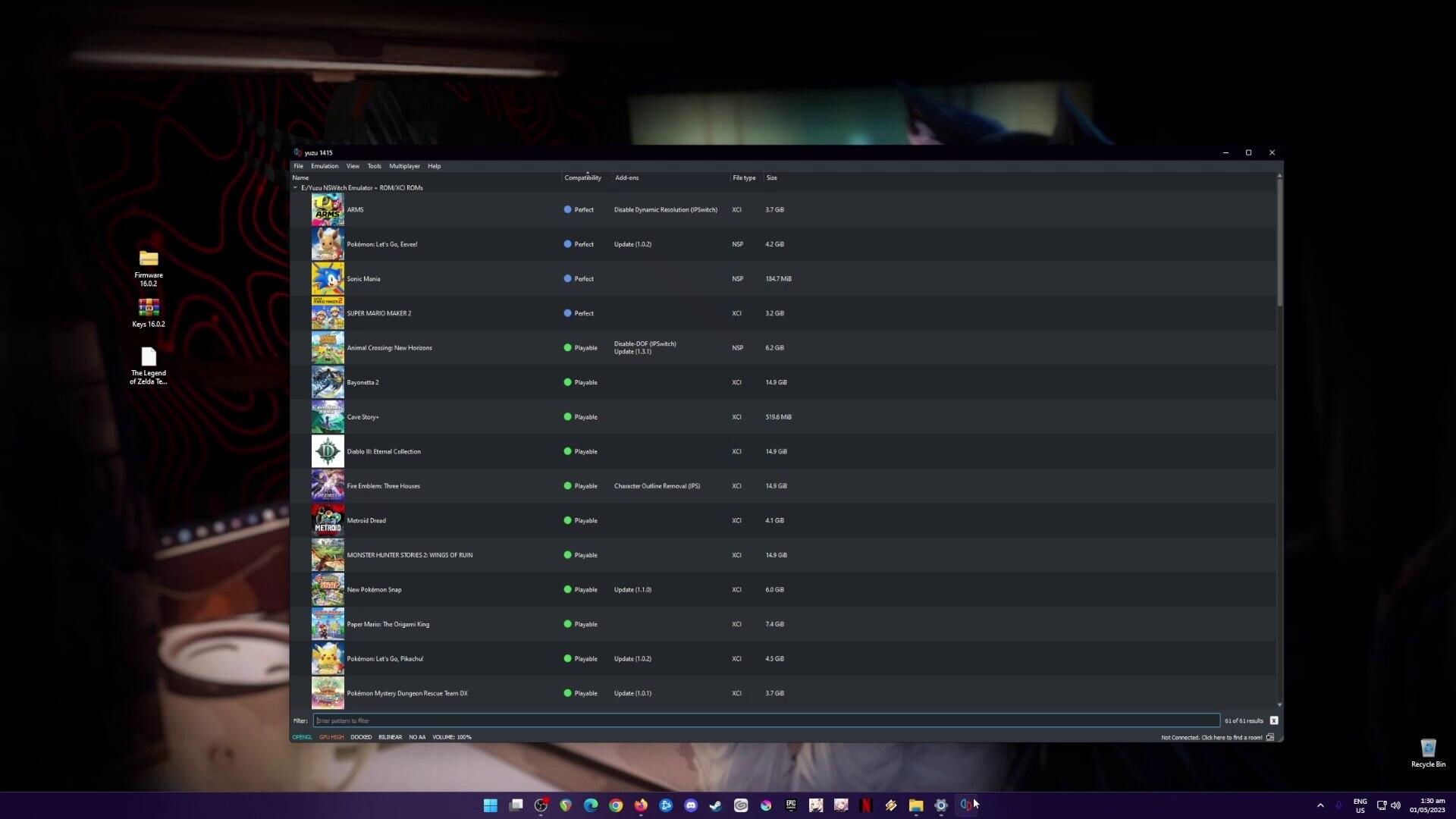Image resolution: width=1456 pixels, height=819 pixels.
Task: Select the ARMS game cover icon
Action: [328, 209]
